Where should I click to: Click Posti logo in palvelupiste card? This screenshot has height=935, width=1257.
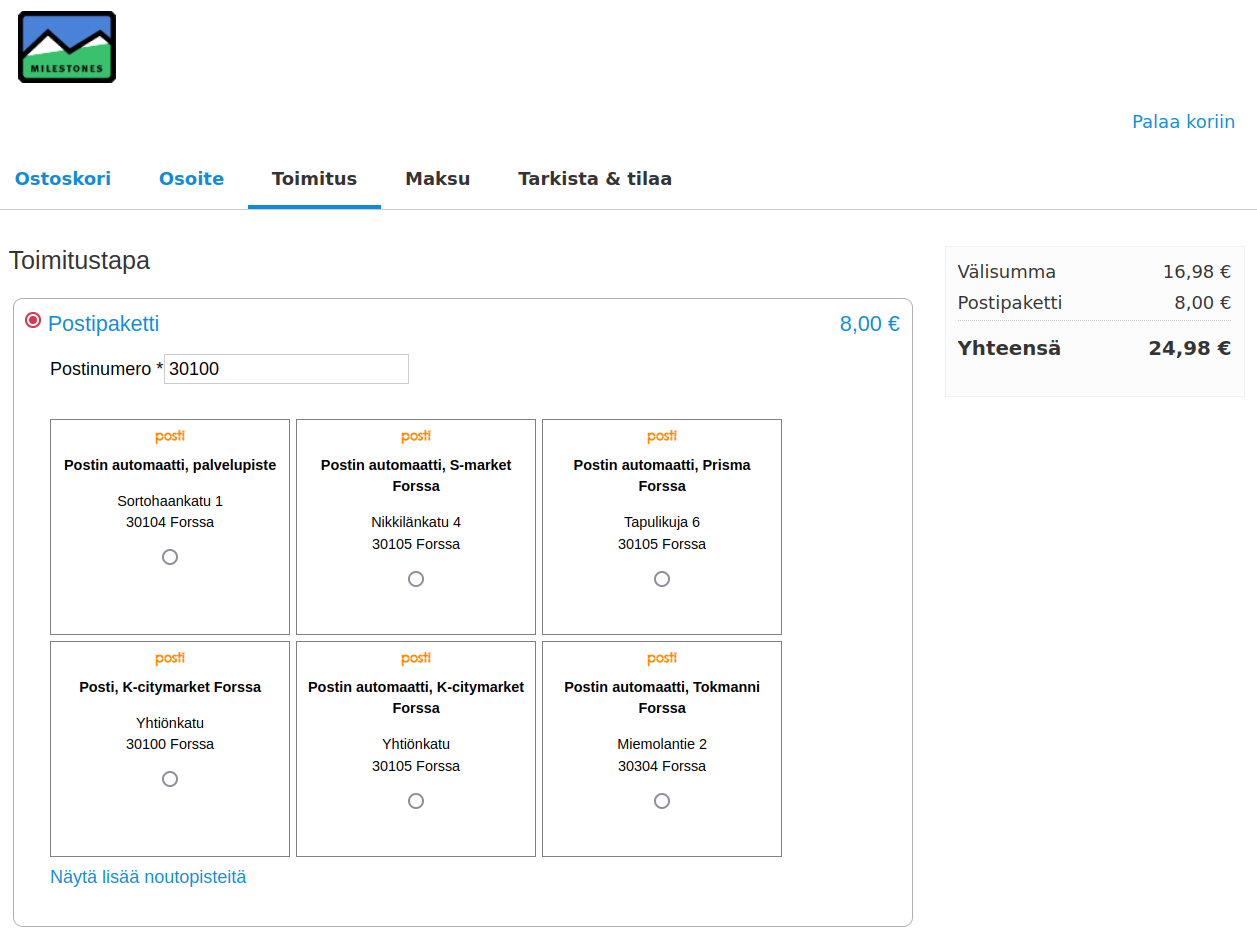(x=170, y=436)
